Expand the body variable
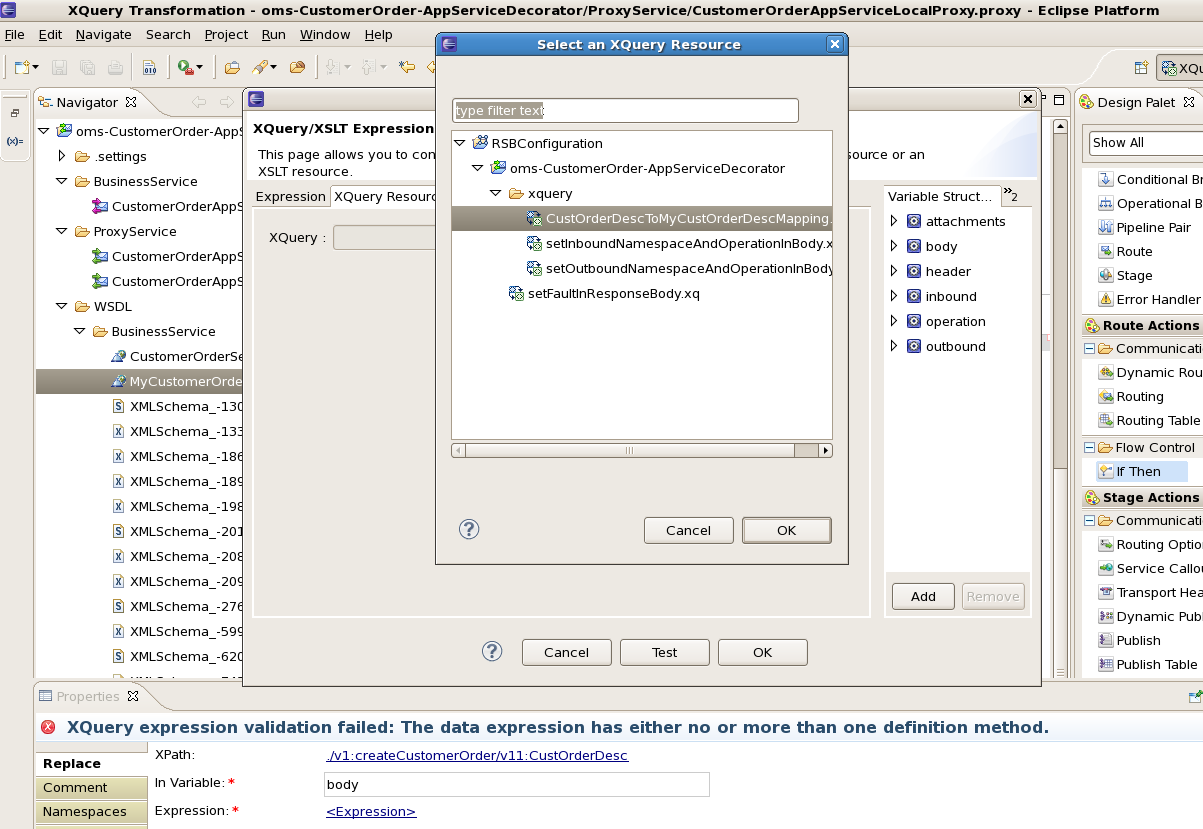This screenshot has width=1203, height=829. [x=894, y=246]
